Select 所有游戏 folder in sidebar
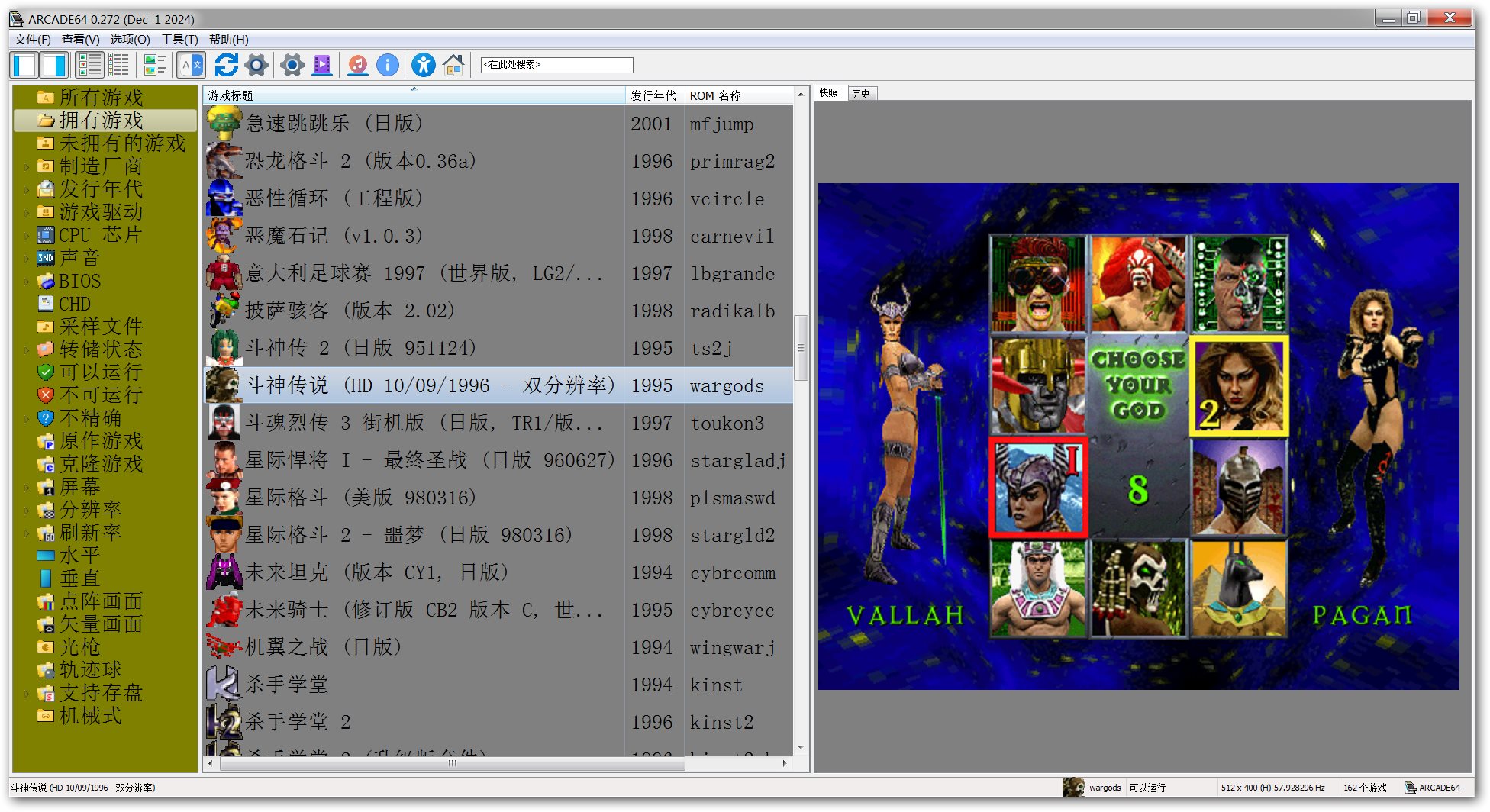This screenshot has width=1490, height=812. click(101, 98)
